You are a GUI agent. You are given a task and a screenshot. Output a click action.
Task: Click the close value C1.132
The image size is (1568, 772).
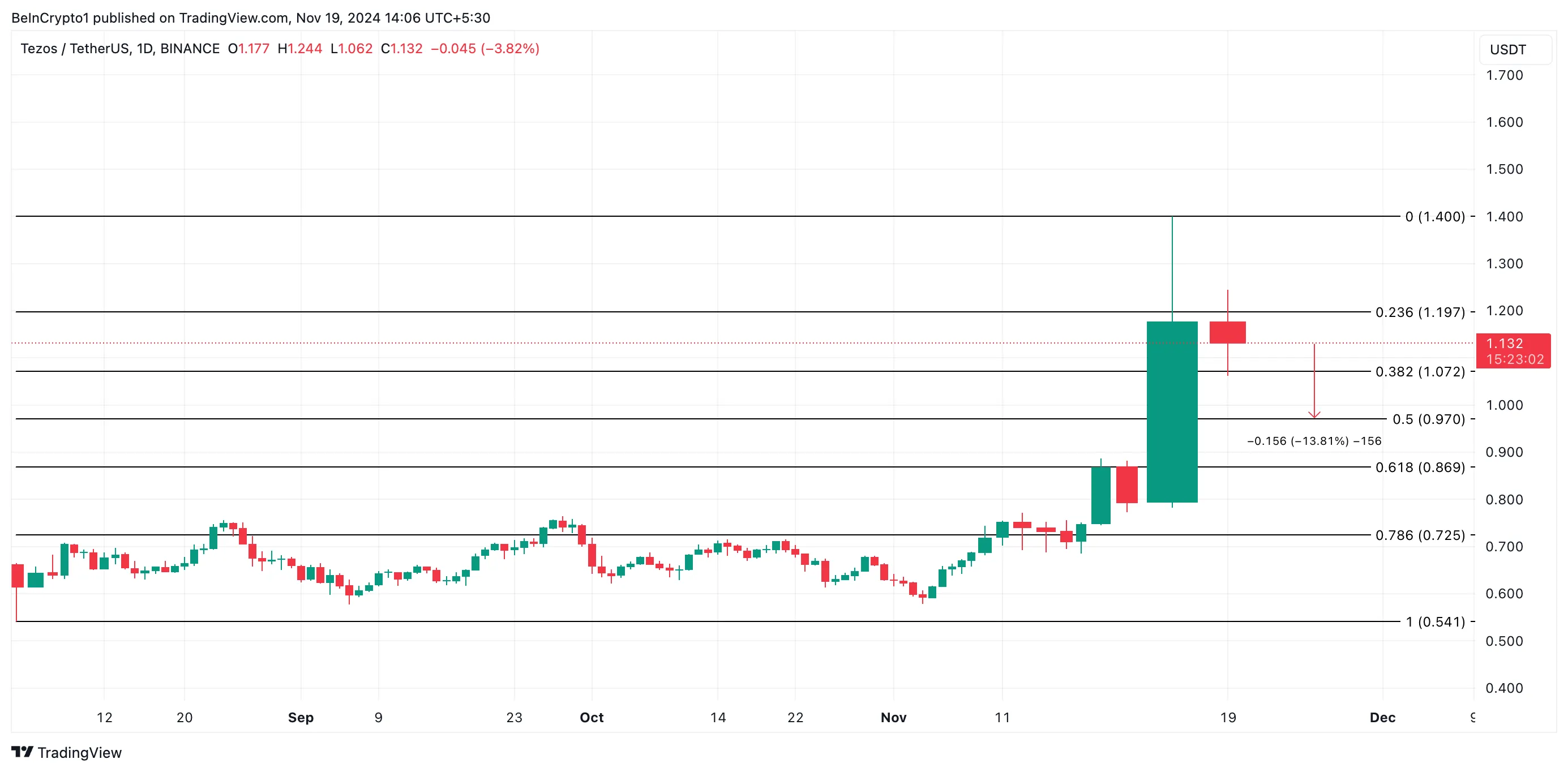401,48
